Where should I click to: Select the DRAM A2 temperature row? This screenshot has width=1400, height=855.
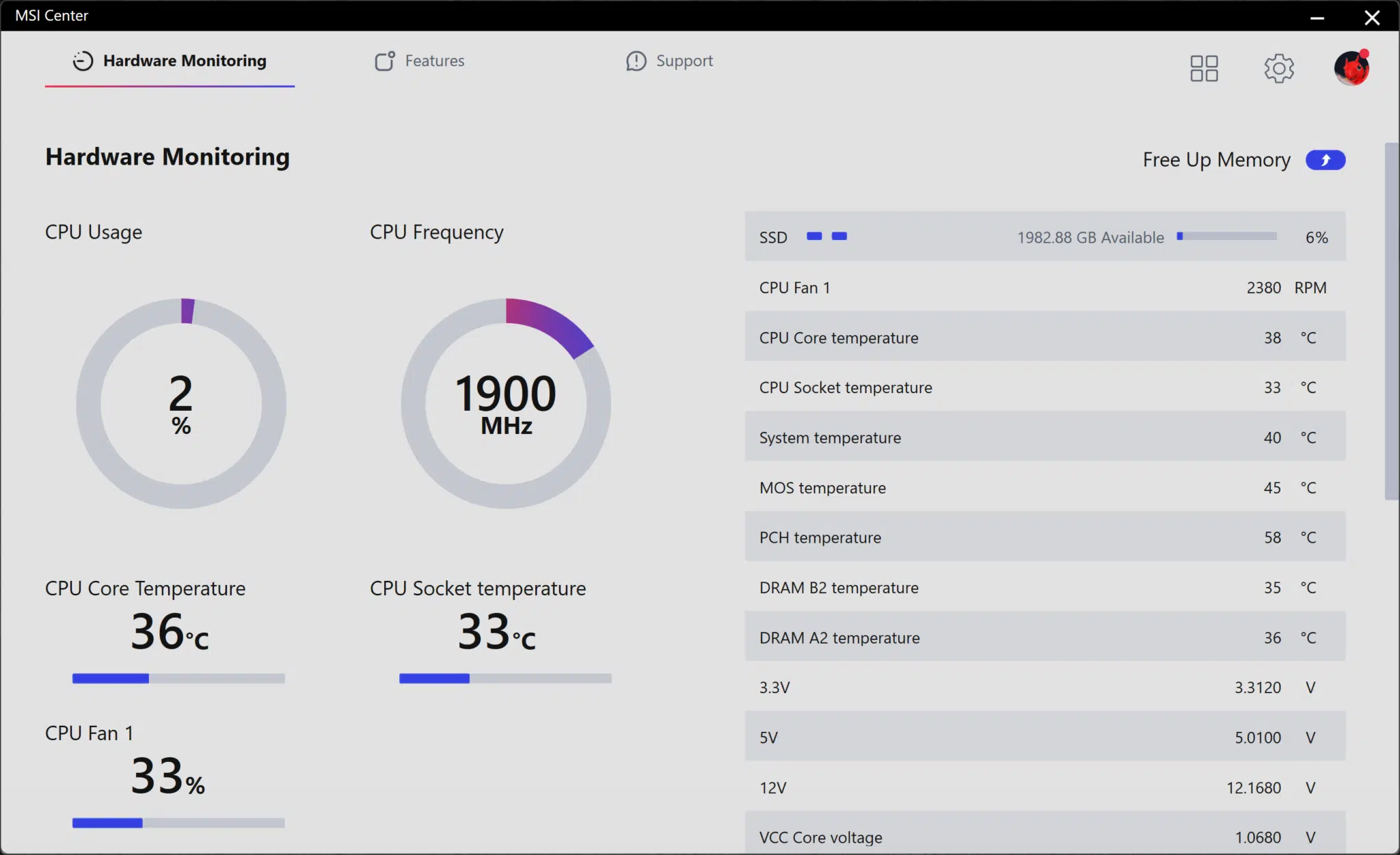[1045, 637]
